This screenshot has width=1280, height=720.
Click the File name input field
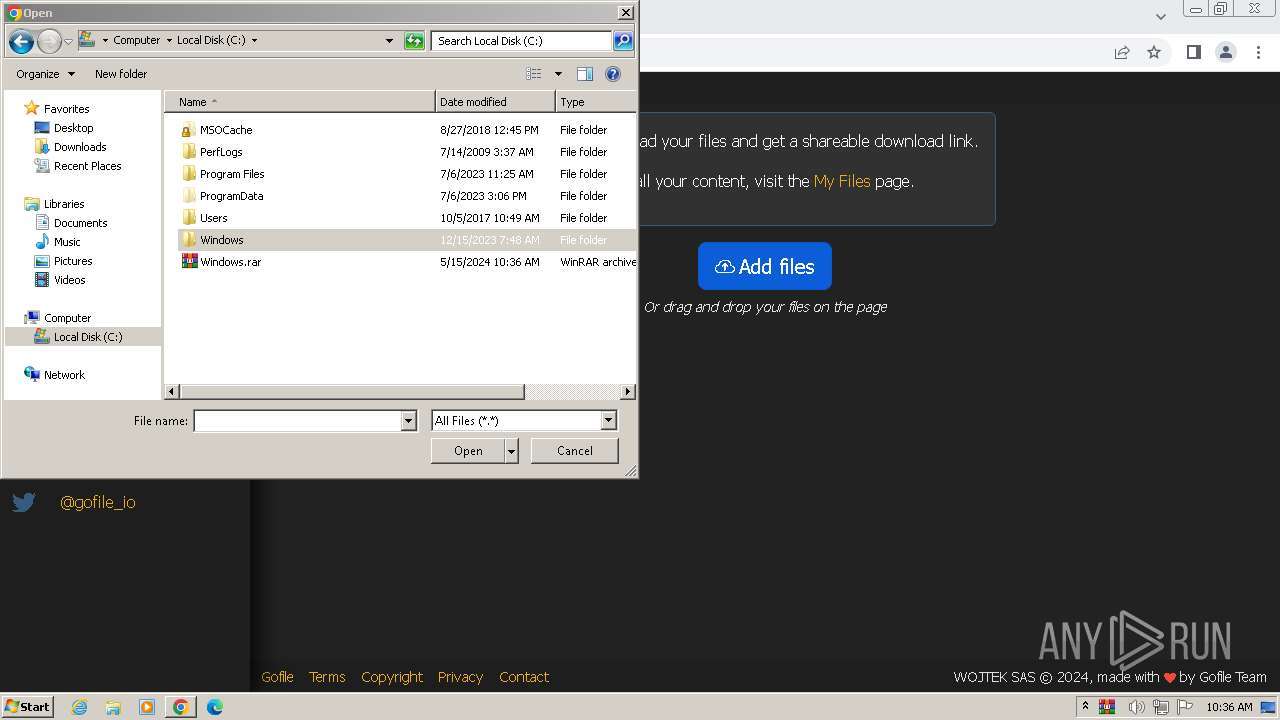[x=297, y=421]
